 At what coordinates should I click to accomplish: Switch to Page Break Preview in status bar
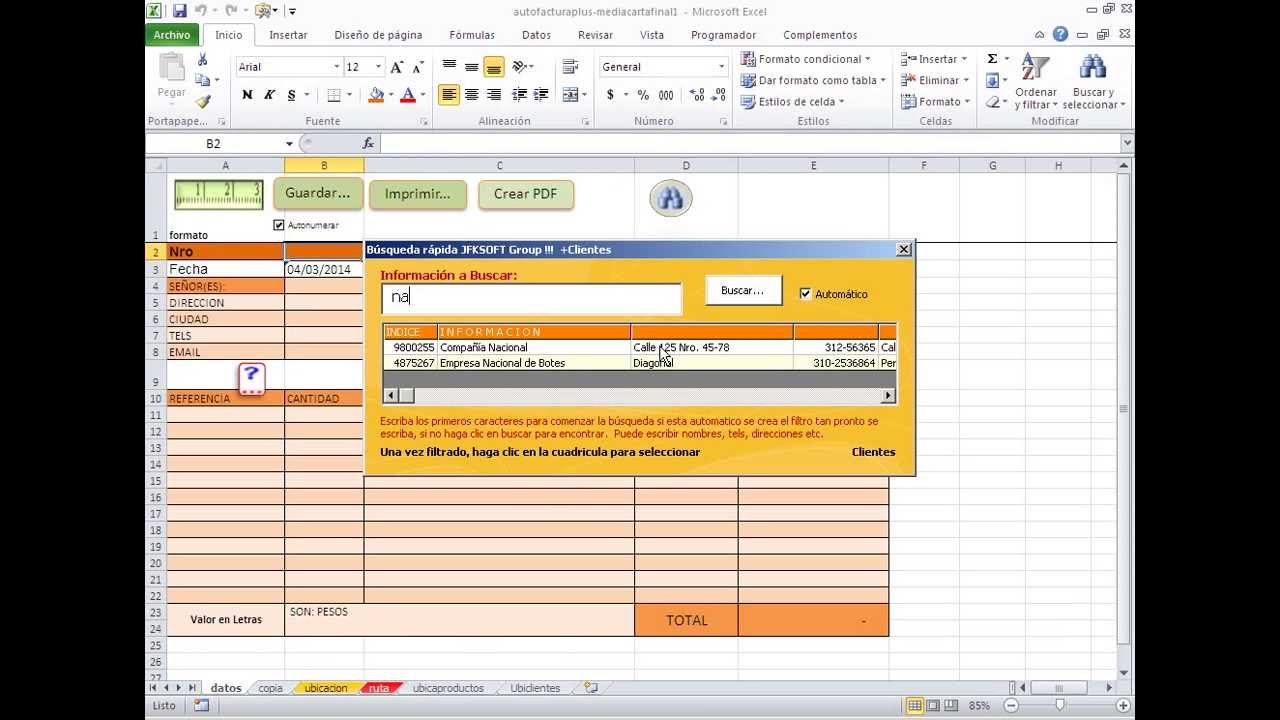[x=950, y=705]
